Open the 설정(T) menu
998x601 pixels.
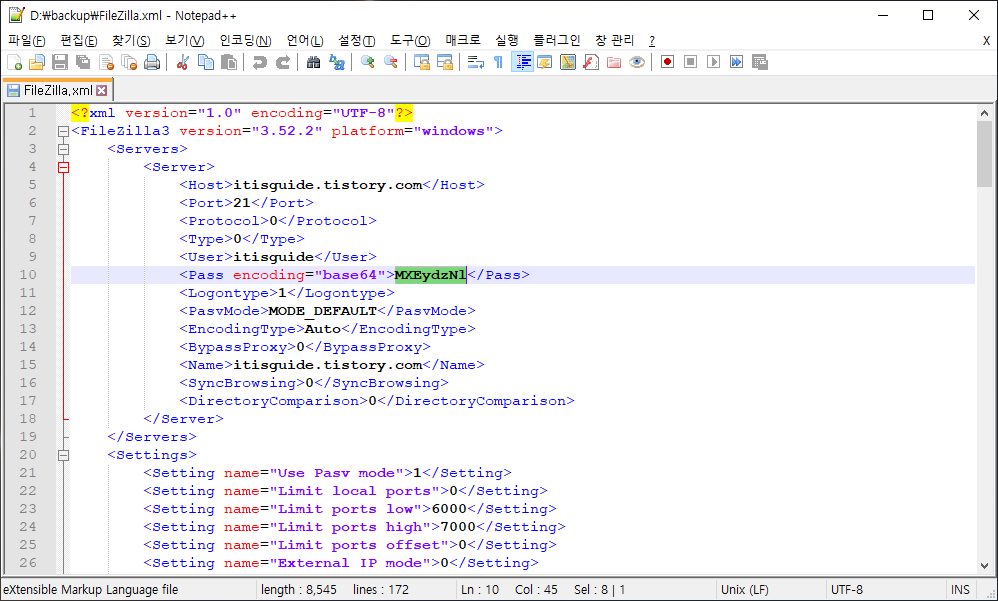356,41
